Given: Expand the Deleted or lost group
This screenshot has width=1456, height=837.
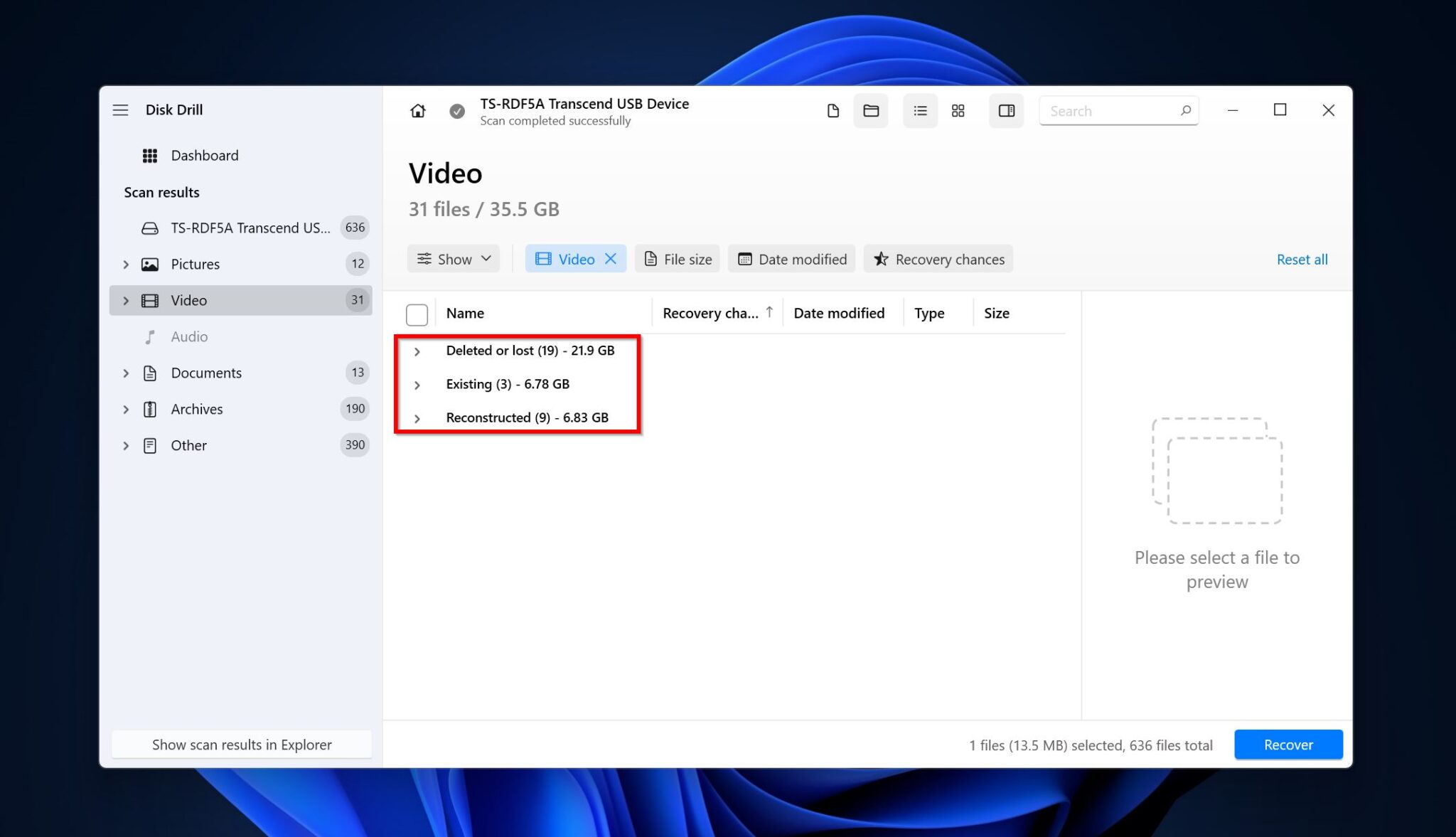Looking at the screenshot, I should click(417, 351).
